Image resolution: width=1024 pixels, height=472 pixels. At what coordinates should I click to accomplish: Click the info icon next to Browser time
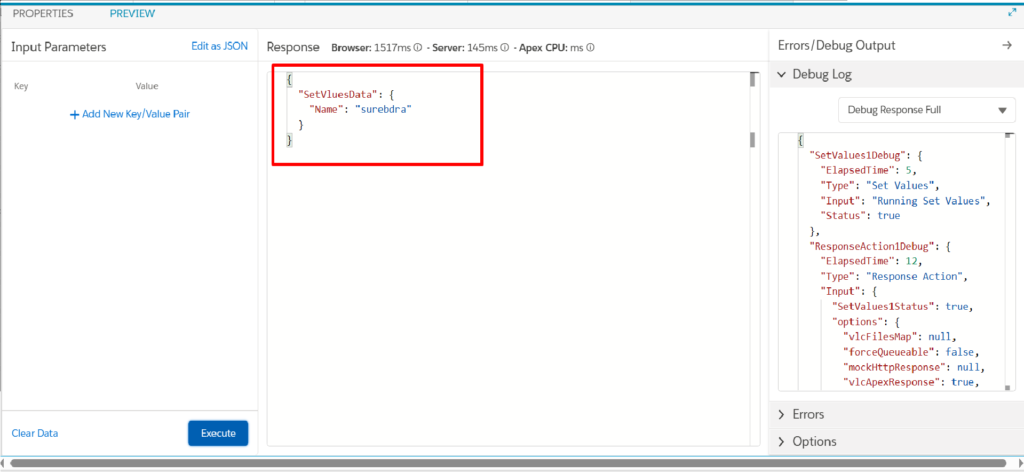coord(417,48)
